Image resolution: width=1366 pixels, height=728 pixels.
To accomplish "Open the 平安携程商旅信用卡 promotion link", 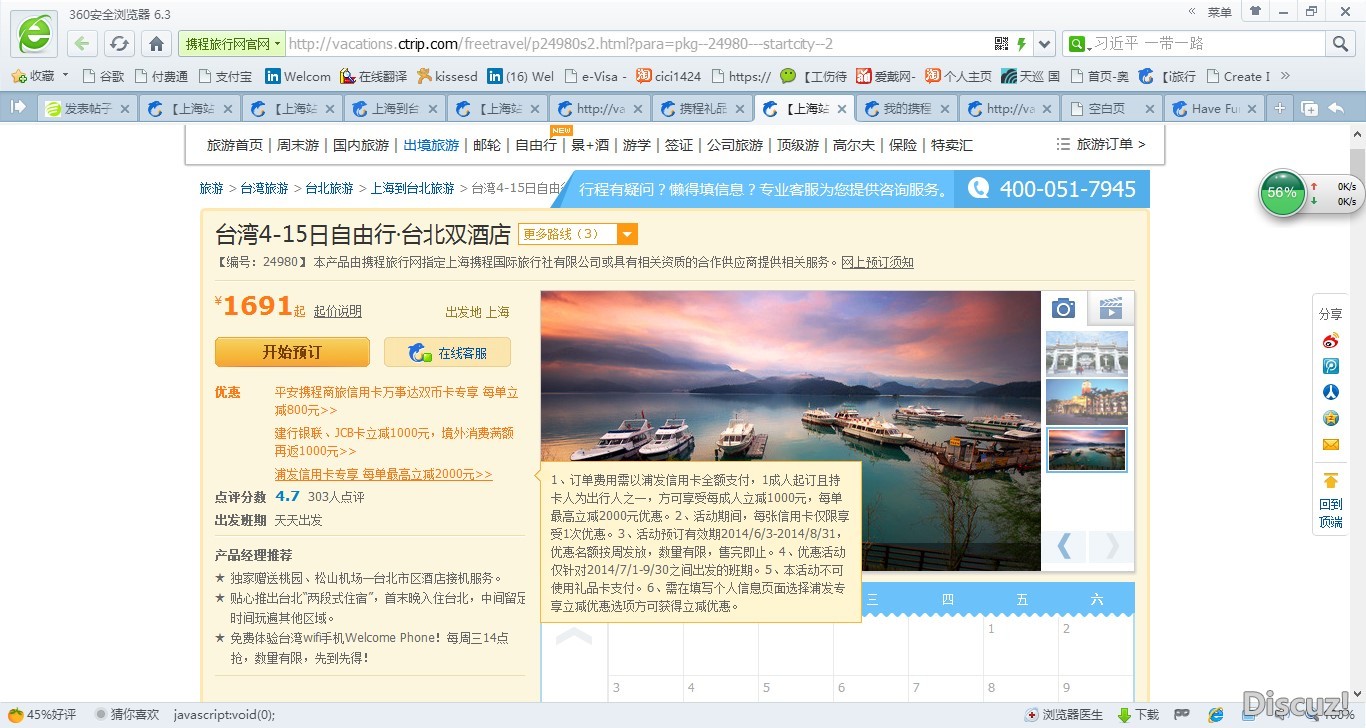I will click(397, 401).
